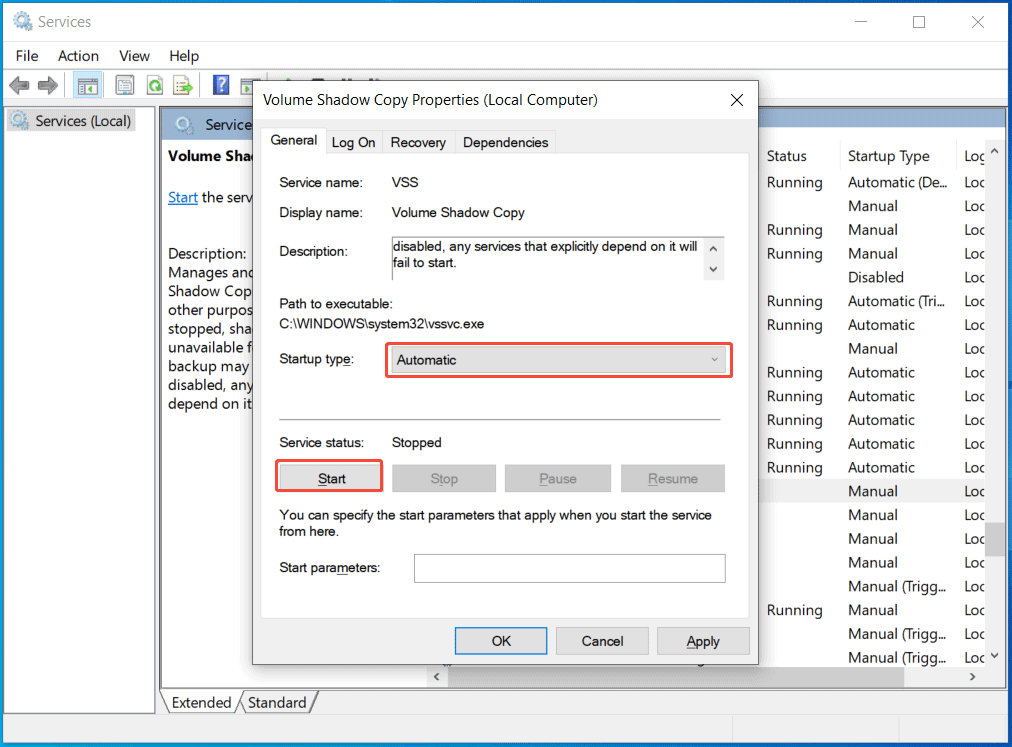Switch to the Dependencies tab
Image resolution: width=1012 pixels, height=747 pixels.
point(505,142)
